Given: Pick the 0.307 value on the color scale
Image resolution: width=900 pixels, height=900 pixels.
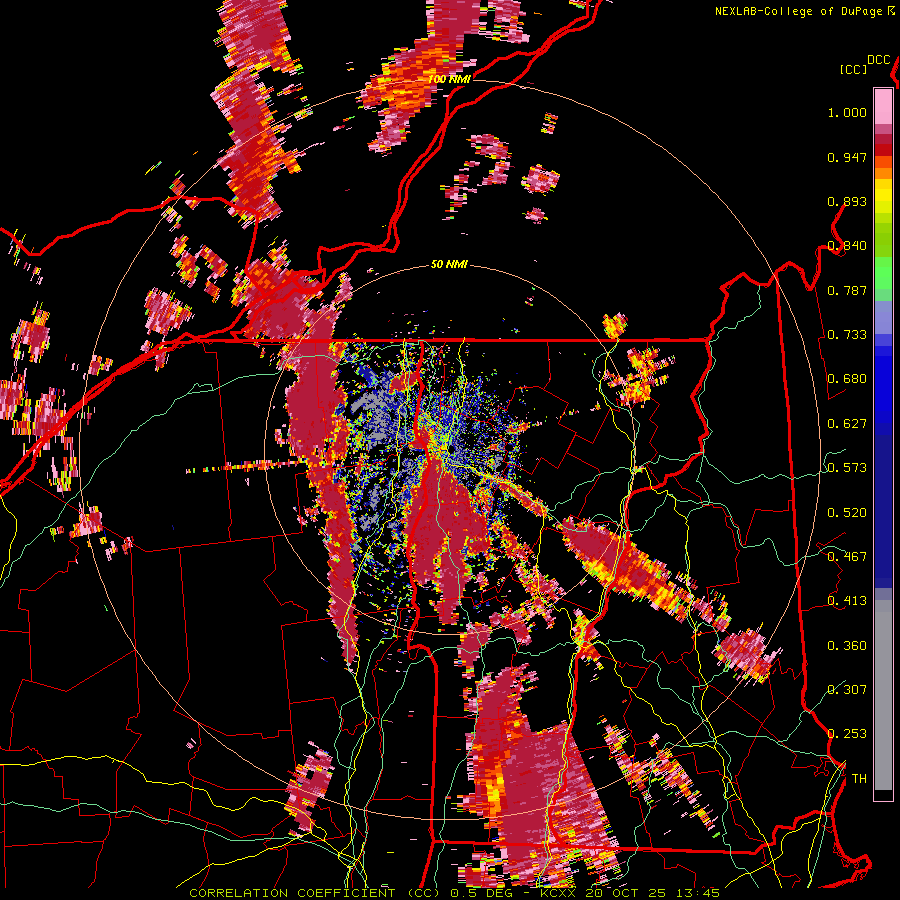Looking at the screenshot, I should point(847,690).
